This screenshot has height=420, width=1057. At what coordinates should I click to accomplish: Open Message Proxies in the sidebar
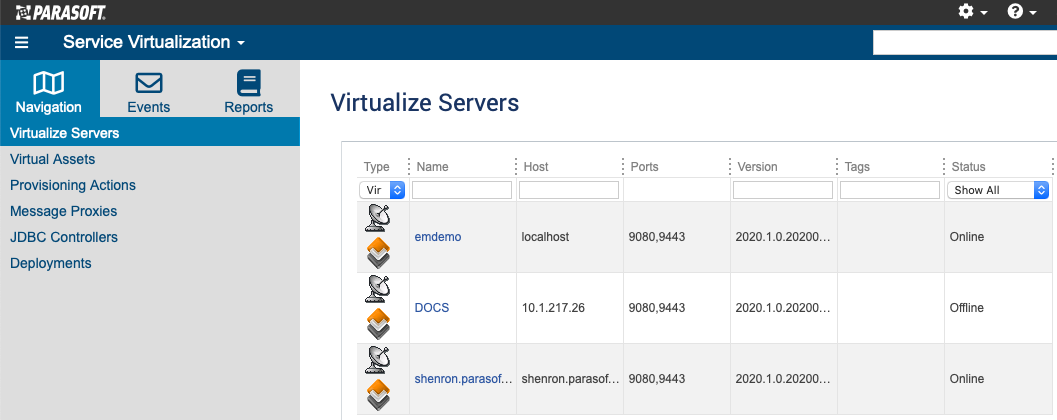point(63,211)
